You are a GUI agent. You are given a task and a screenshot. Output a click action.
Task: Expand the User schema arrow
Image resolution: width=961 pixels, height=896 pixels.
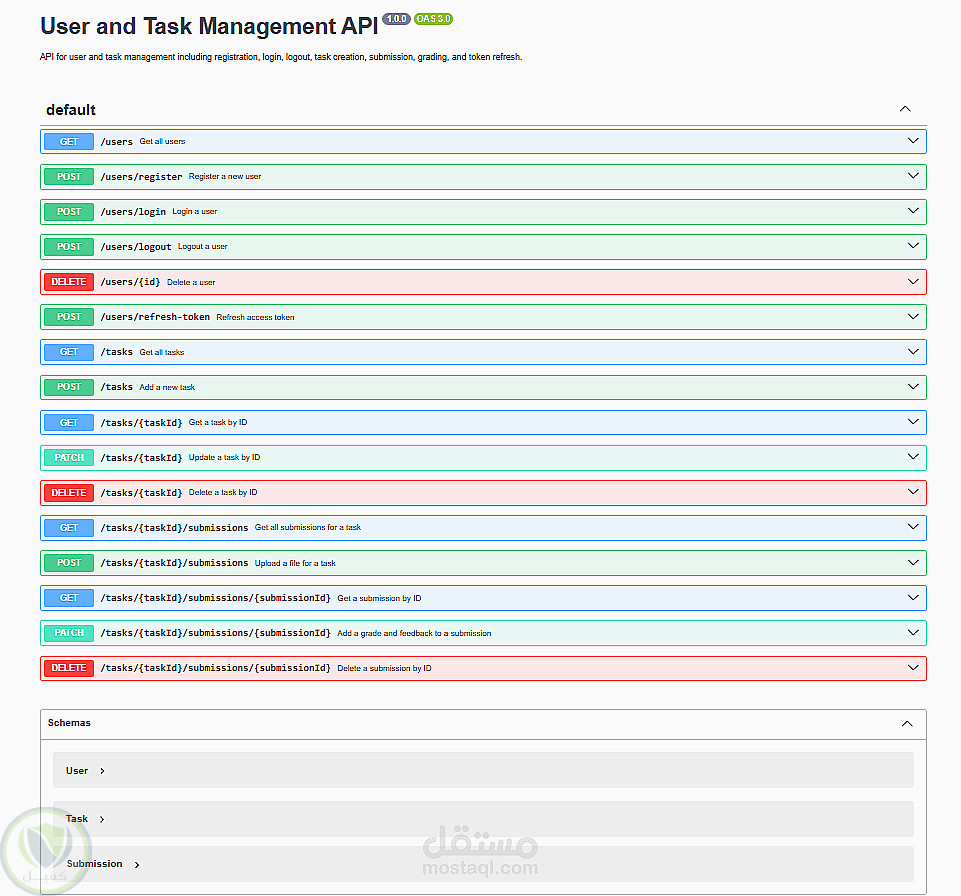(102, 771)
